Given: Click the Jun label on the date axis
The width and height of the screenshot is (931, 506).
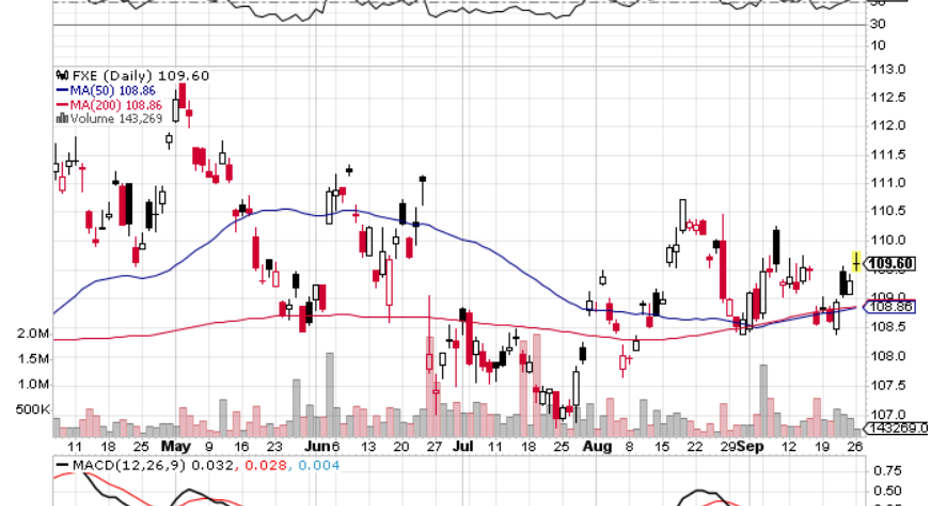Looking at the screenshot, I should point(318,447).
